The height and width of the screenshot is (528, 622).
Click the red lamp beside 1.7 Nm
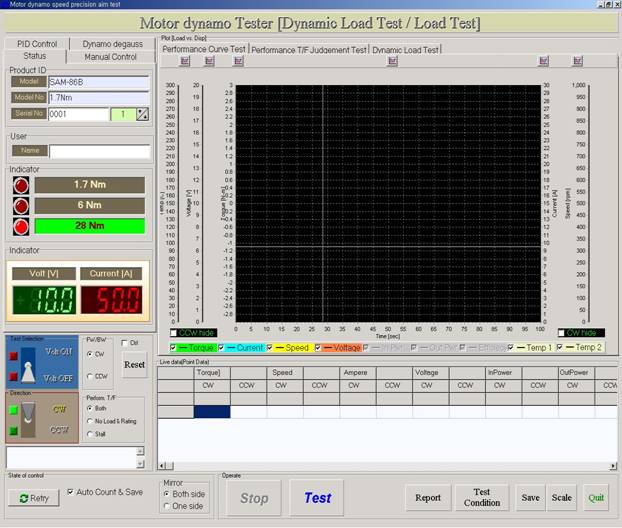click(21, 185)
